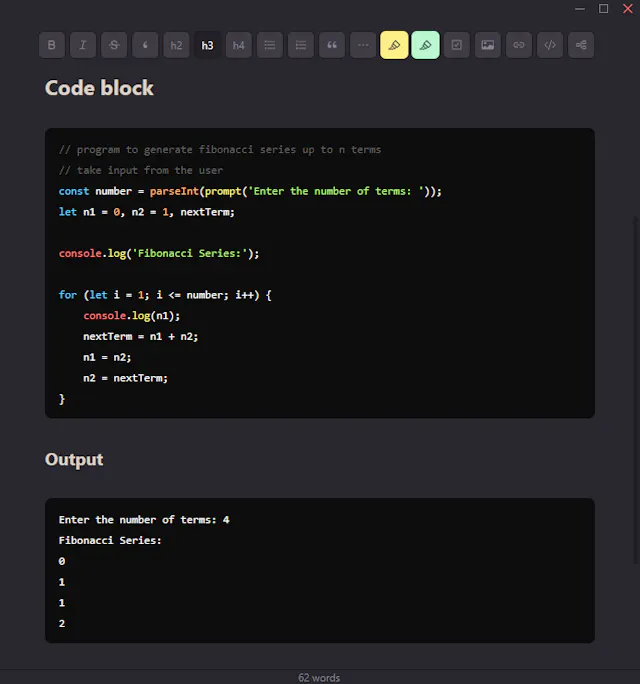
Task: Apply green highlighter
Action: click(425, 45)
